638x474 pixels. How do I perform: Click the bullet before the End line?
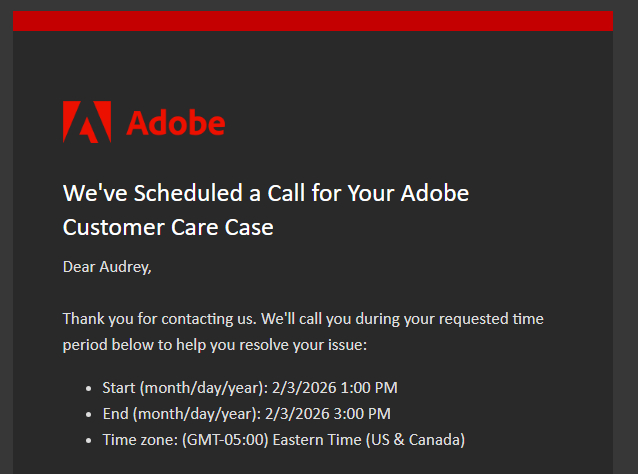tap(89, 414)
